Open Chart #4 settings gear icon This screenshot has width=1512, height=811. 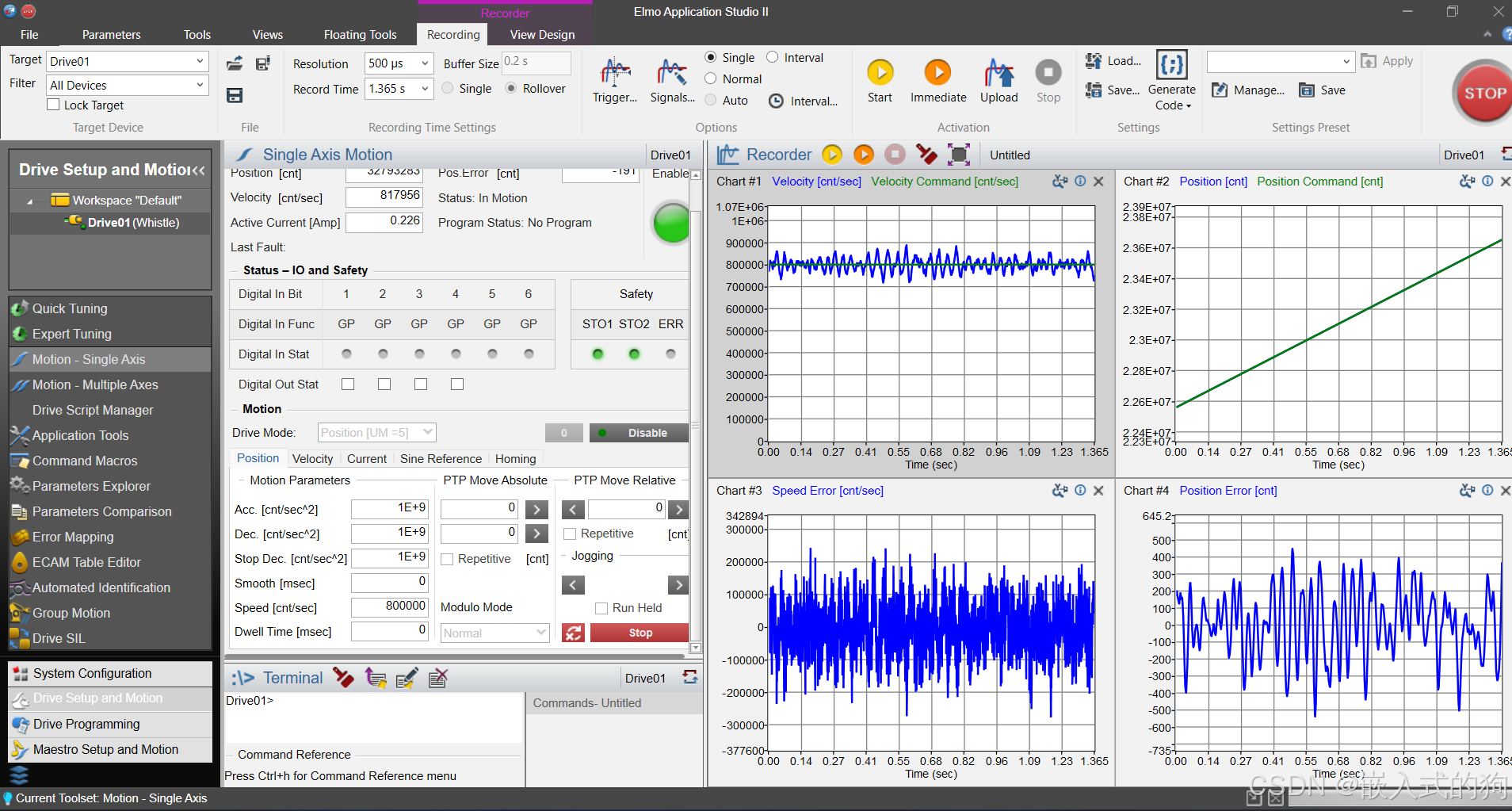(1467, 491)
